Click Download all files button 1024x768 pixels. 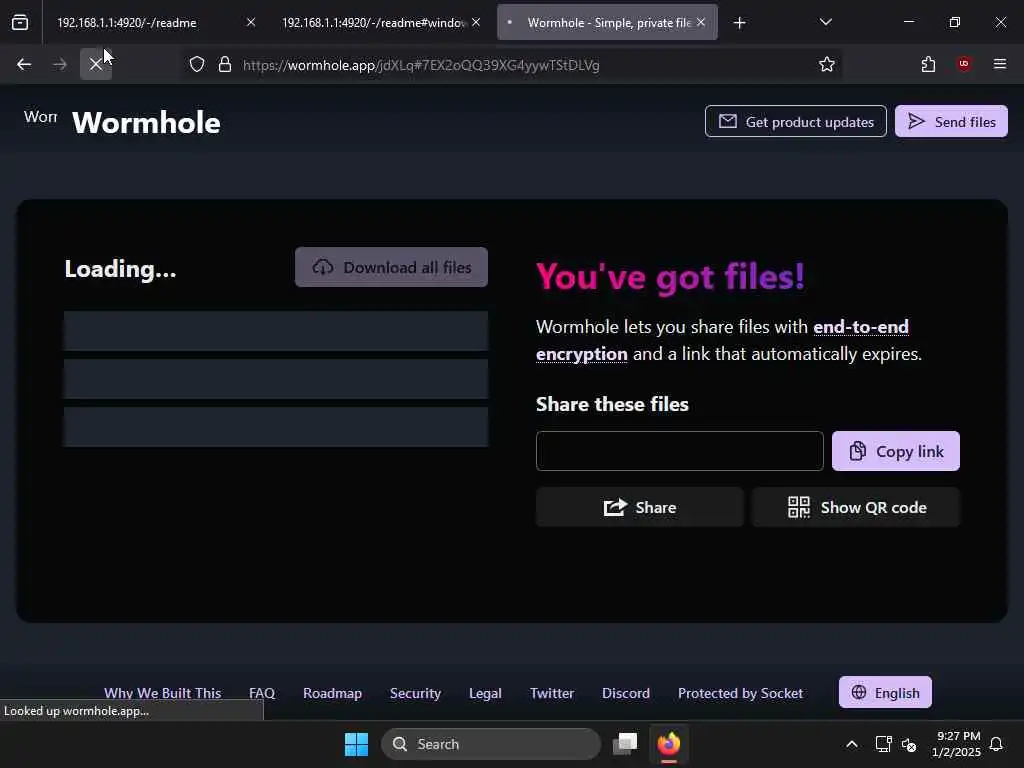click(391, 267)
